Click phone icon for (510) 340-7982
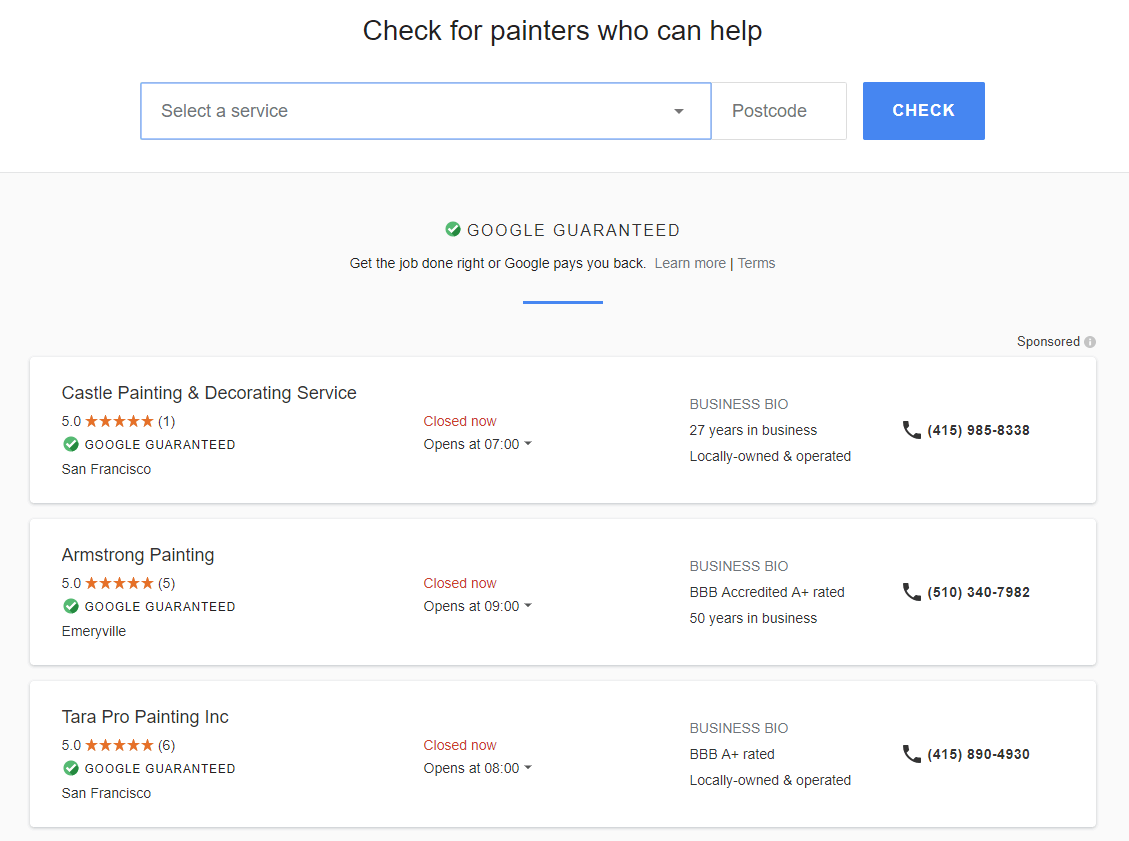 [x=912, y=592]
